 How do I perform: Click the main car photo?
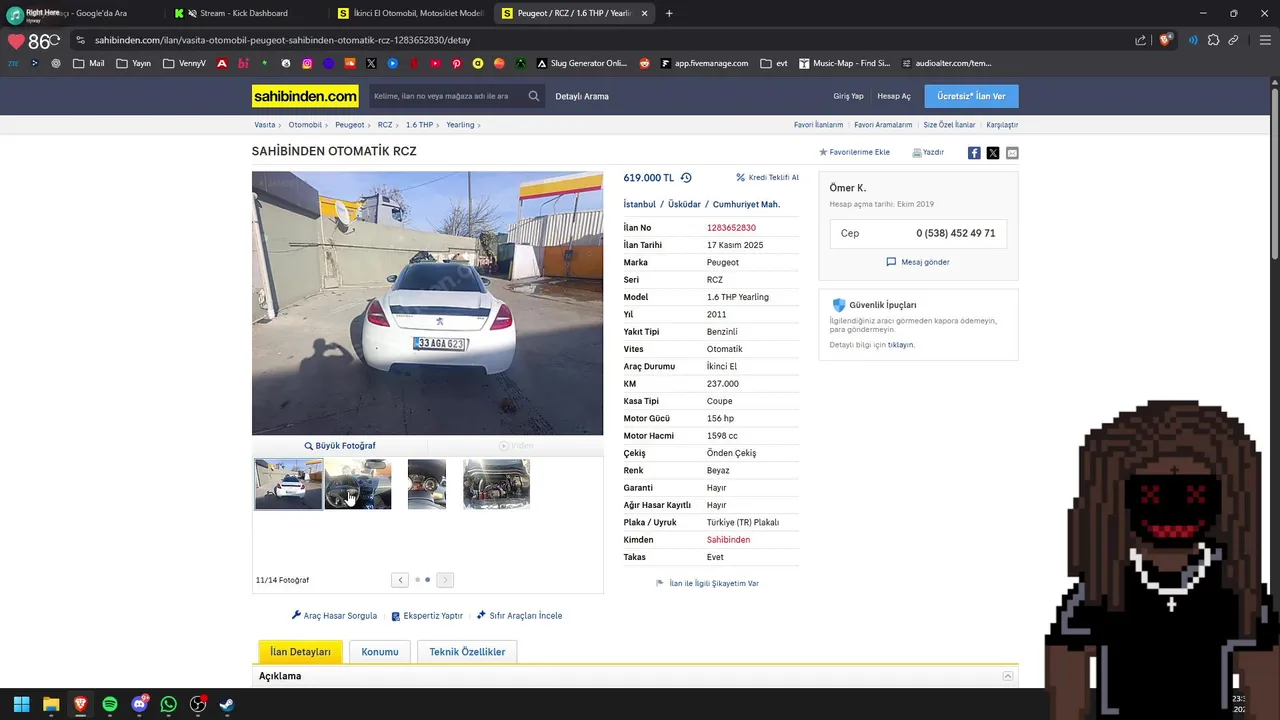tap(427, 303)
